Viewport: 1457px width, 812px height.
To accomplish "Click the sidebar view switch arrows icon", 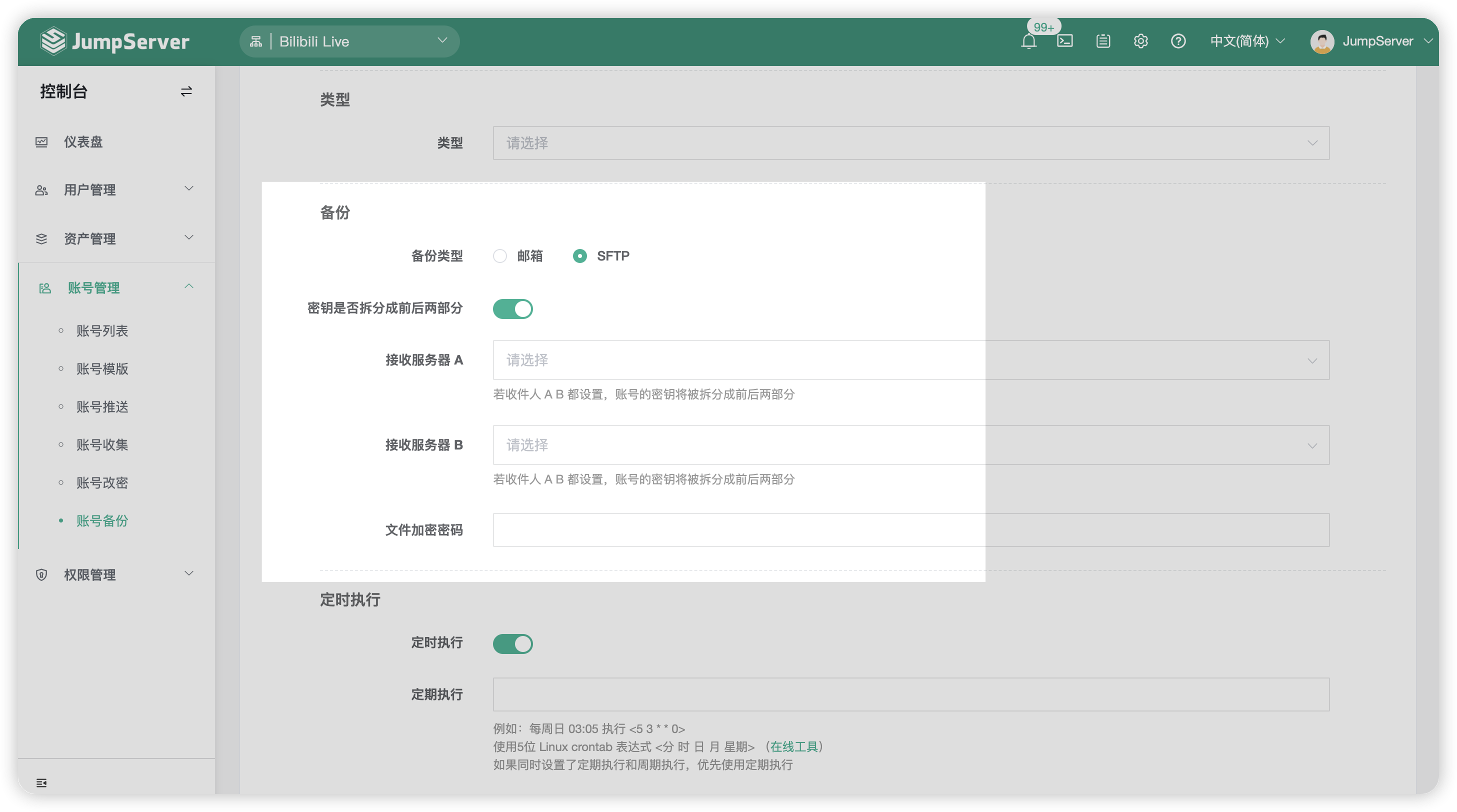I will click(x=186, y=91).
